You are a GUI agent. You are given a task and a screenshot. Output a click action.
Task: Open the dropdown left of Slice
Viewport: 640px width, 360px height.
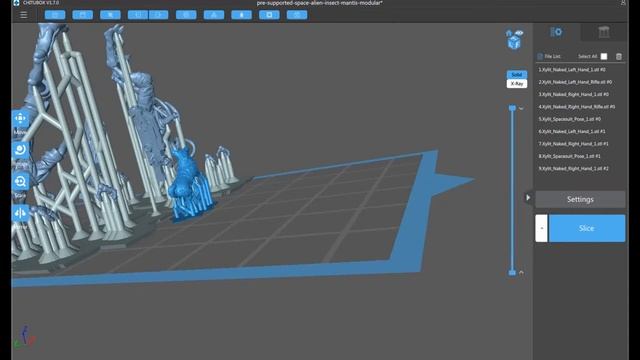541,228
